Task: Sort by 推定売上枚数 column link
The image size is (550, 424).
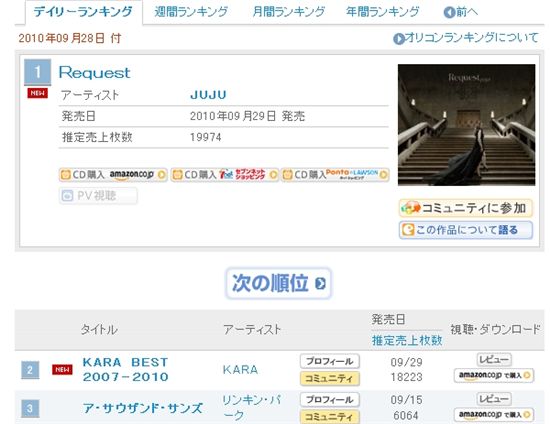Action: [407, 340]
